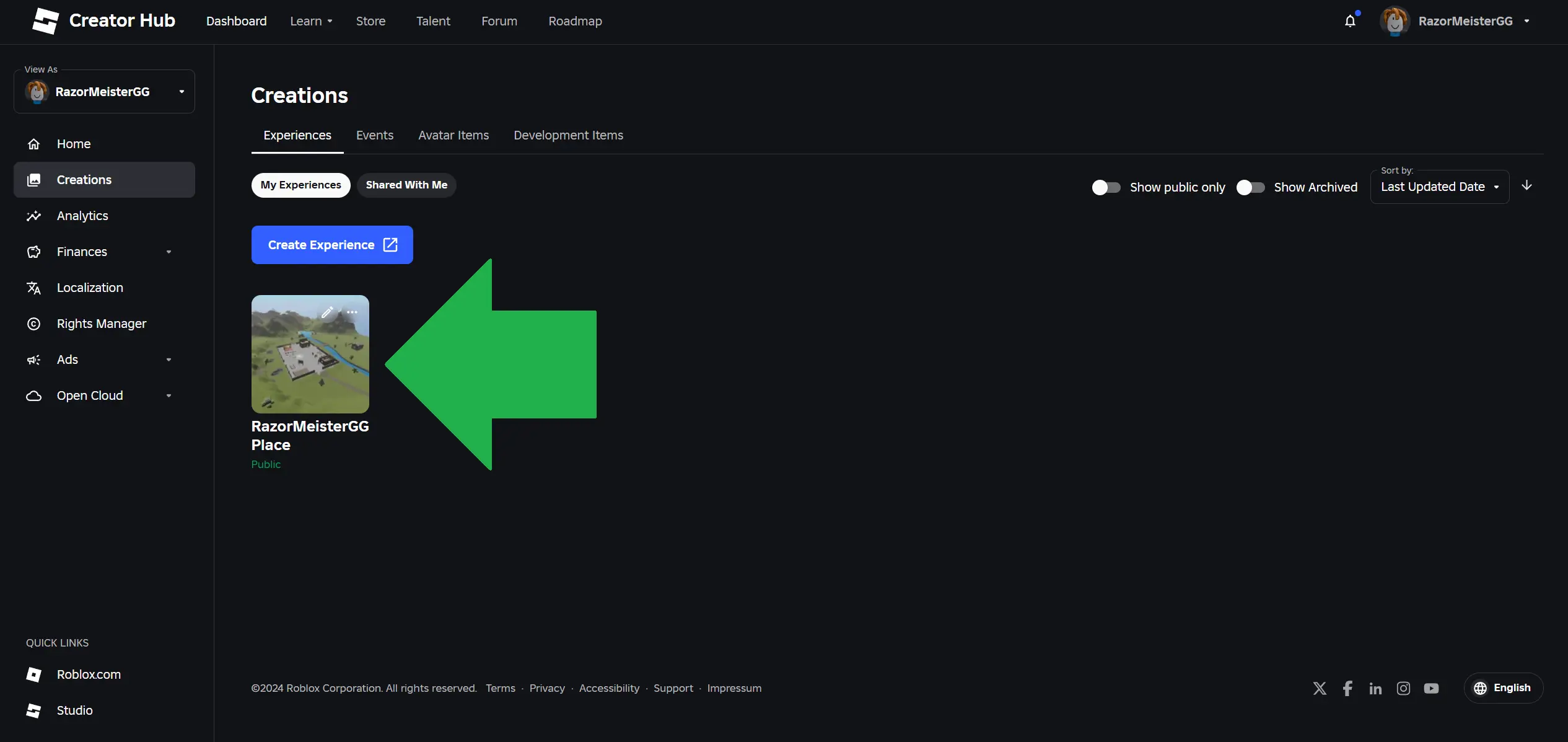Open the YouTube social link
1568x742 pixels.
(1431, 688)
